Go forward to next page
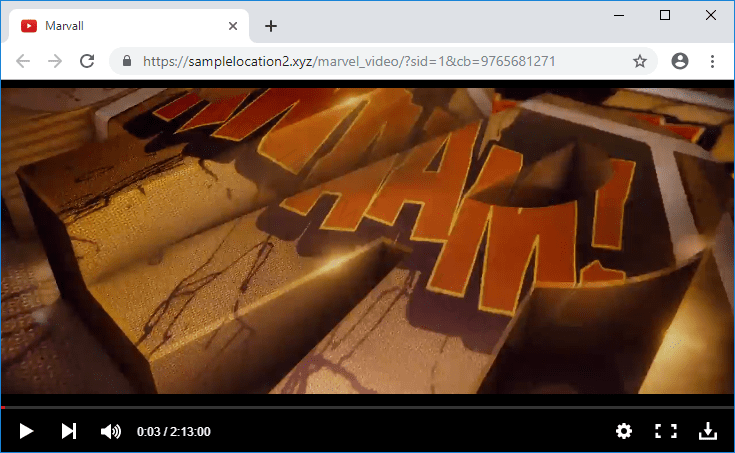735x453 pixels. 55,61
